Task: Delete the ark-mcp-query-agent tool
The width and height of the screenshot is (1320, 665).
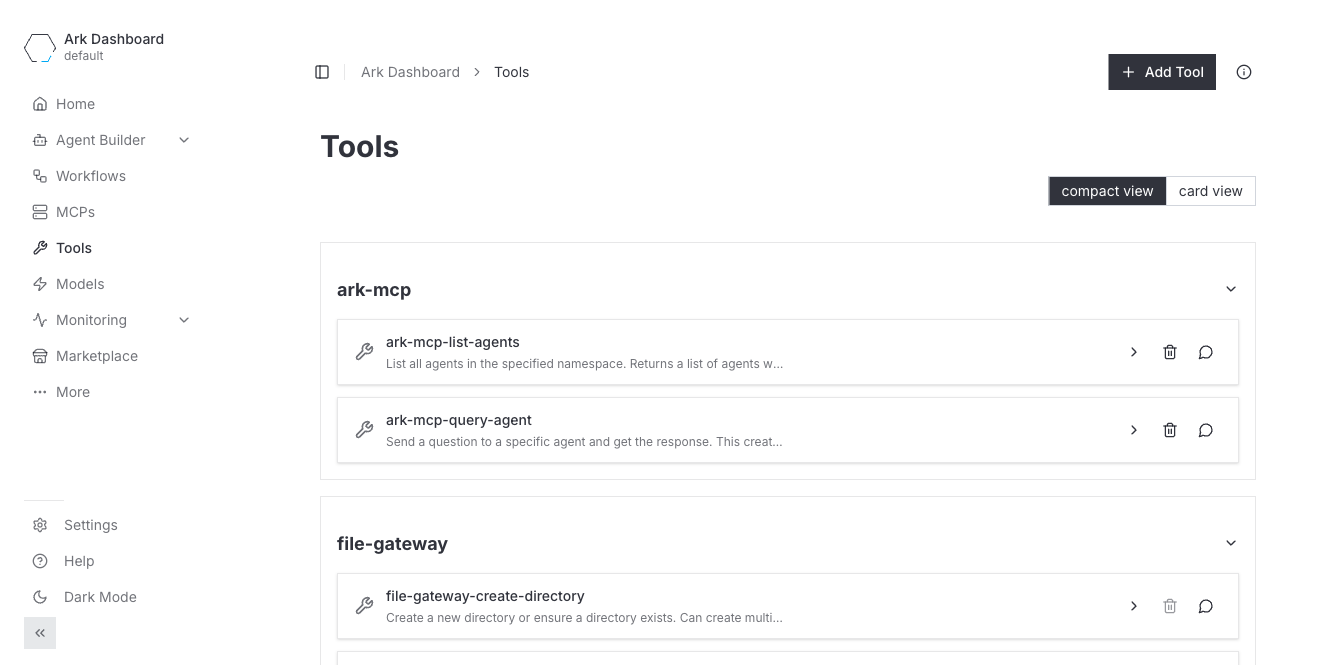Action: pyautogui.click(x=1170, y=430)
